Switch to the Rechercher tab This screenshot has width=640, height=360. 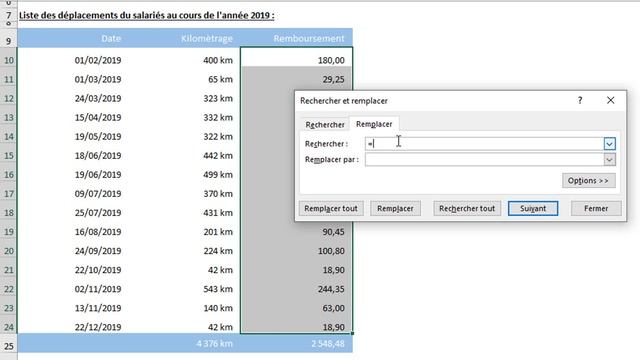tap(325, 124)
